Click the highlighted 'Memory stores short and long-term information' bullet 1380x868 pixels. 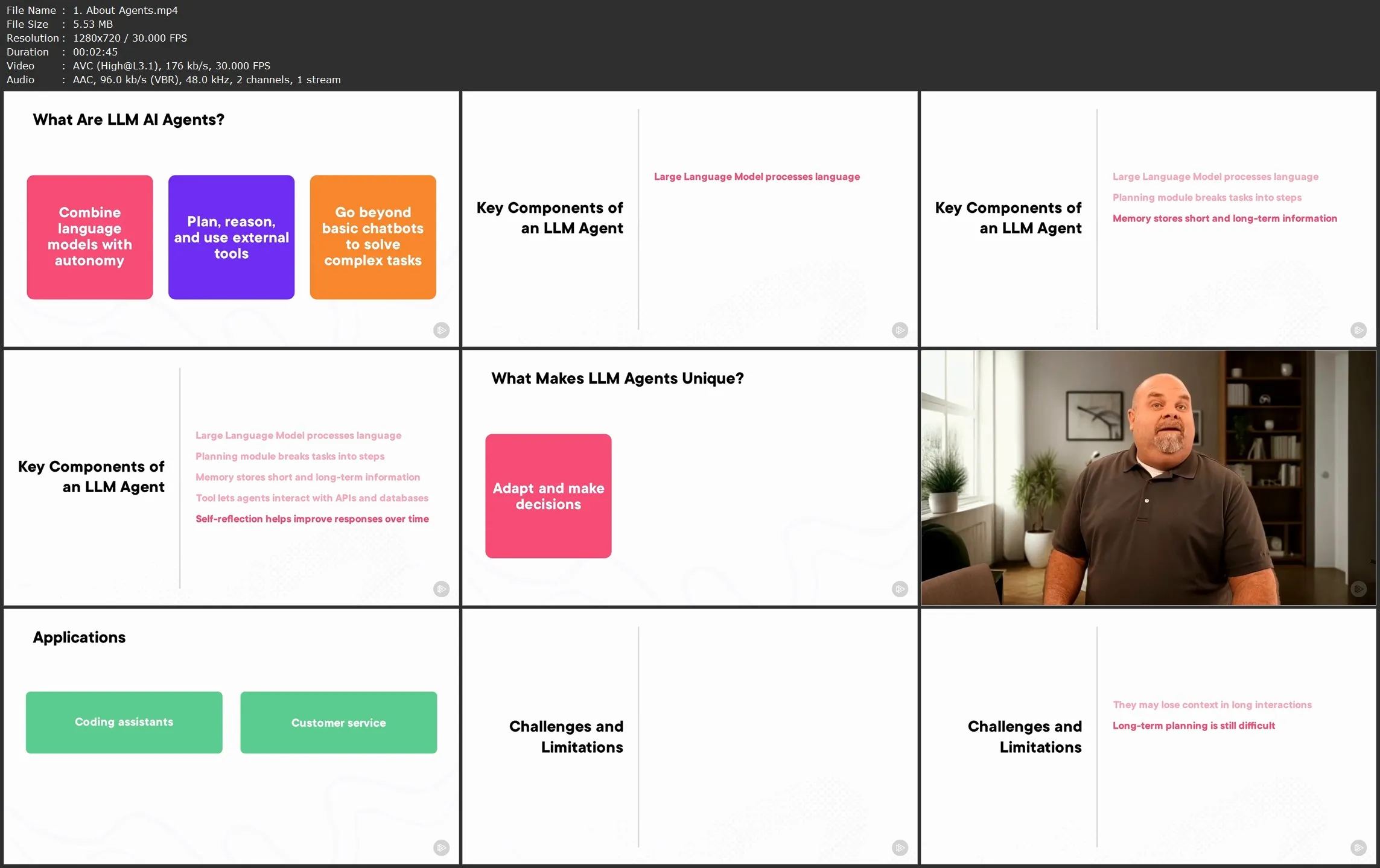[x=1224, y=218]
